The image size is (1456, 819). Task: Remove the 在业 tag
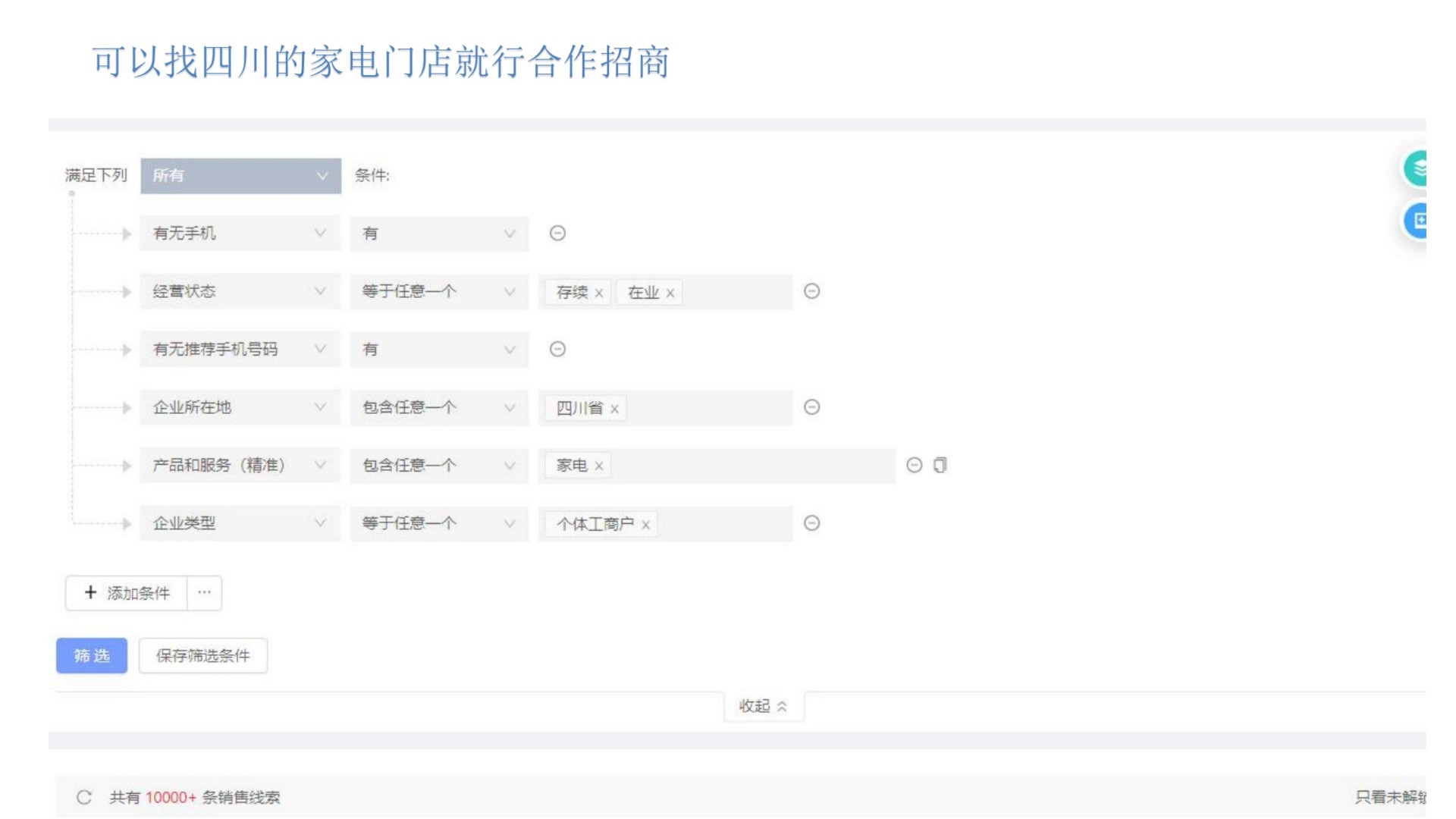[x=670, y=293]
